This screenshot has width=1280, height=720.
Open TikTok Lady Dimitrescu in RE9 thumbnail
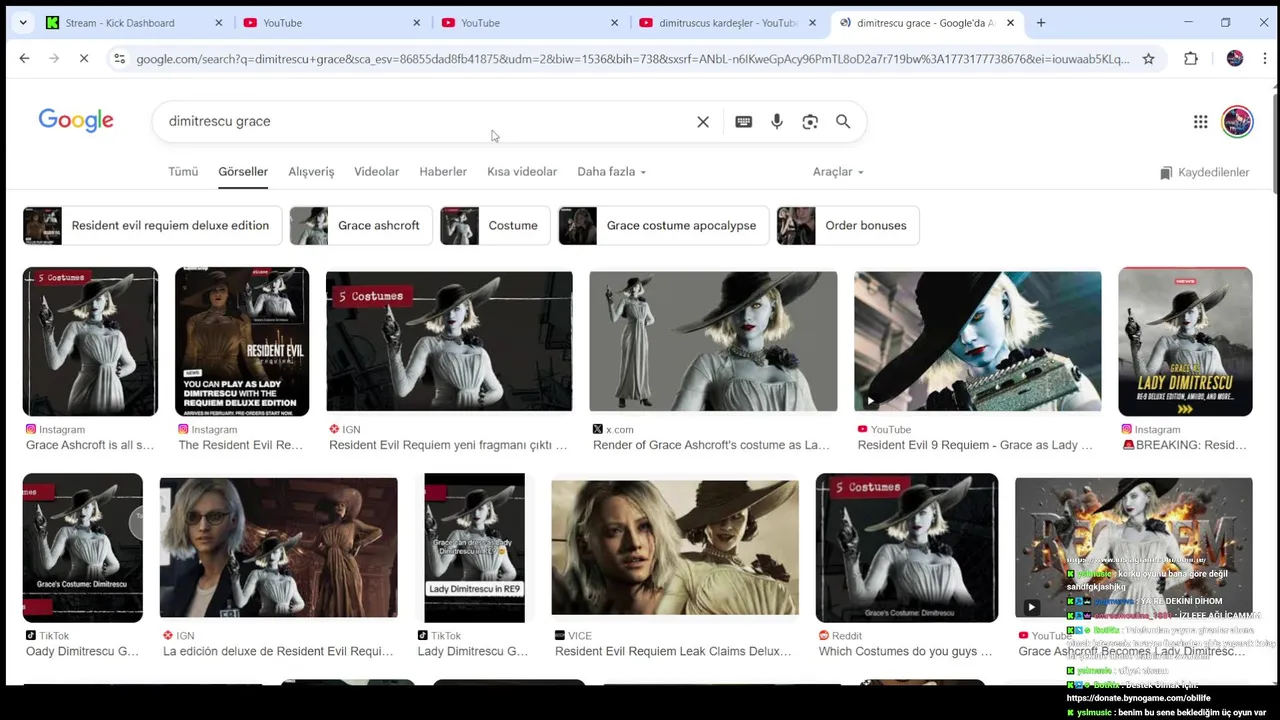(474, 548)
